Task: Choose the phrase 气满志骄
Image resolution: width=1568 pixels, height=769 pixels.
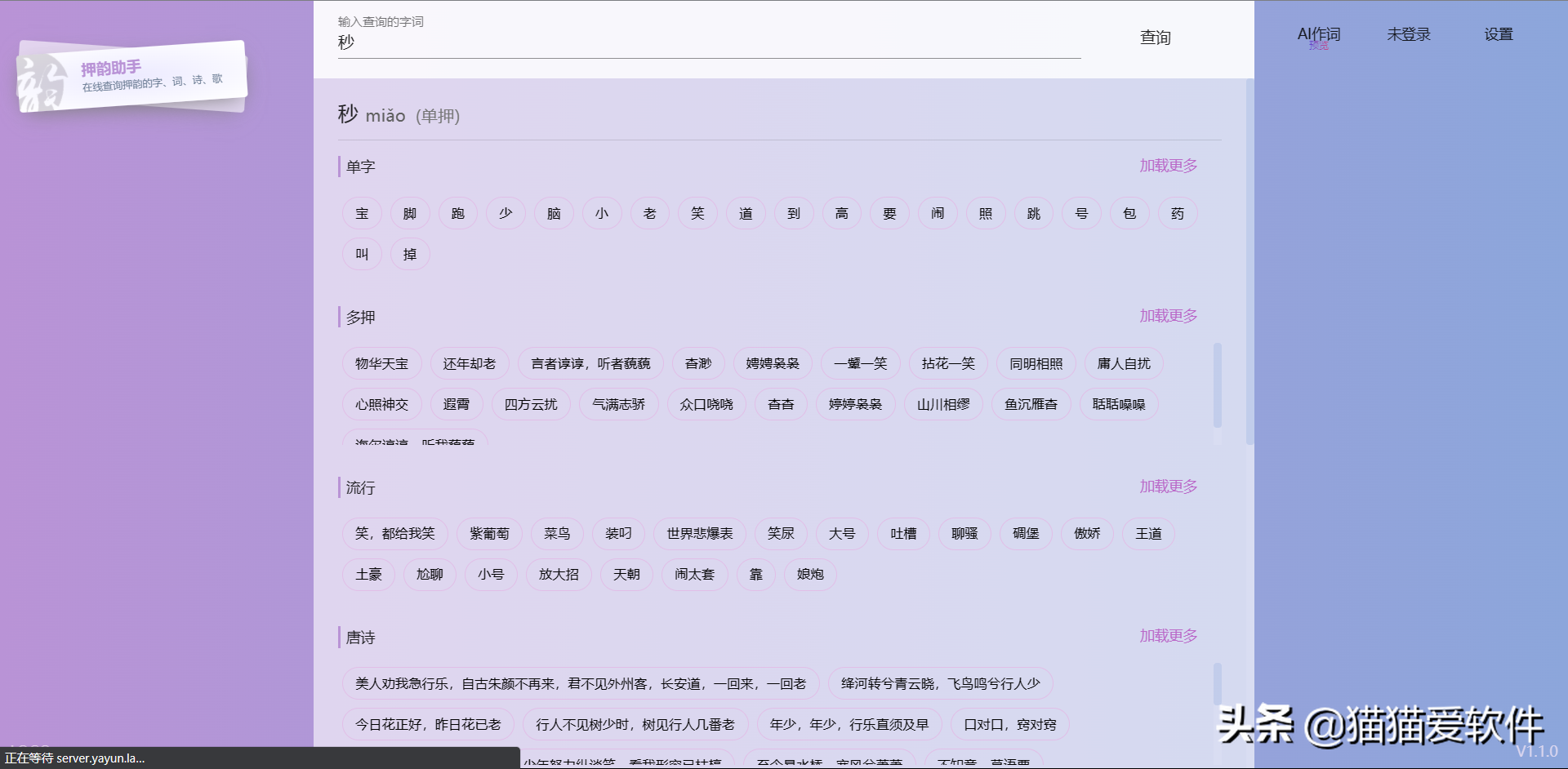Action: (x=618, y=405)
